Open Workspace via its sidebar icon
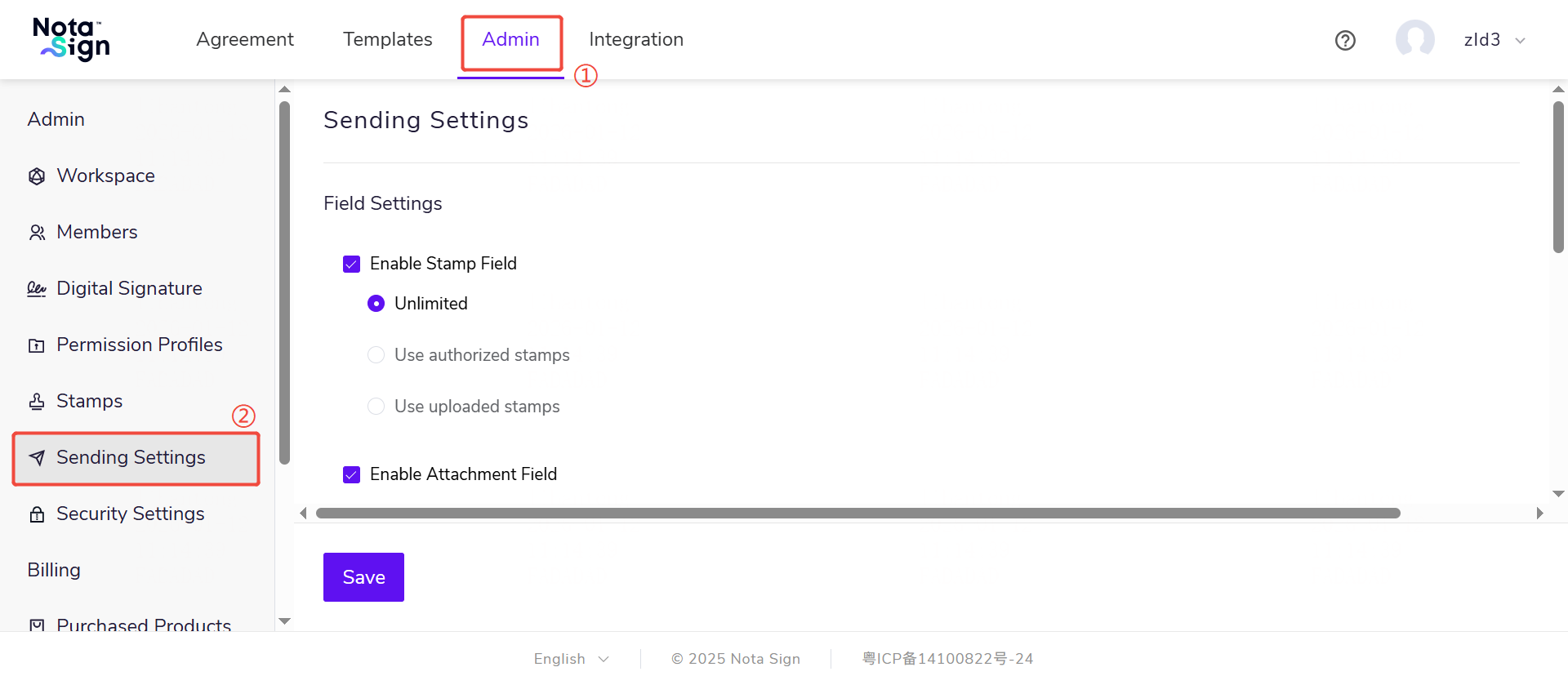This screenshot has width=1568, height=685. pos(37,176)
